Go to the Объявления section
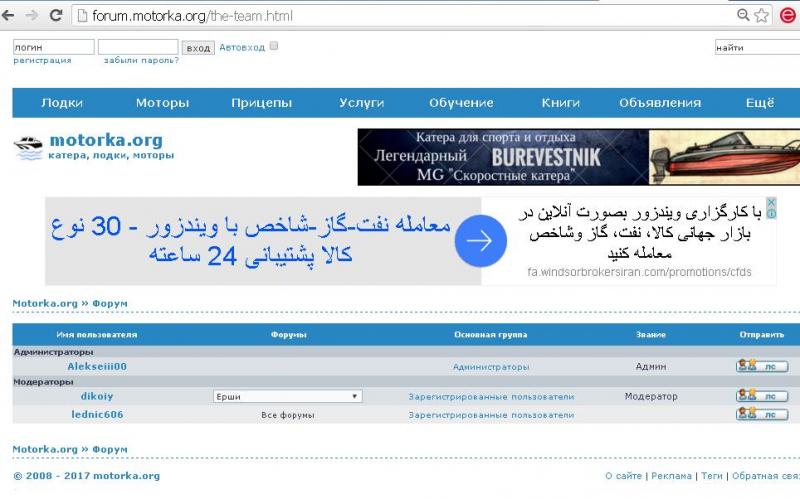Image resolution: width=800 pixels, height=499 pixels. (659, 103)
